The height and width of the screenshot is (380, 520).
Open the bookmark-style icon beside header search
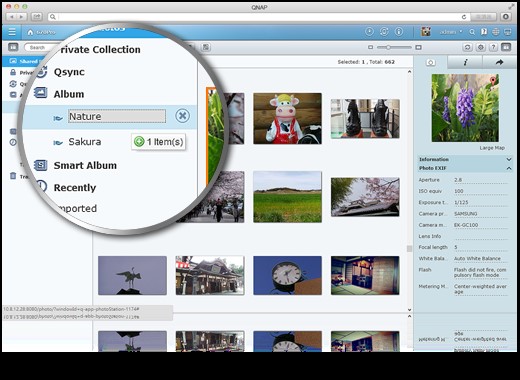pos(484,32)
